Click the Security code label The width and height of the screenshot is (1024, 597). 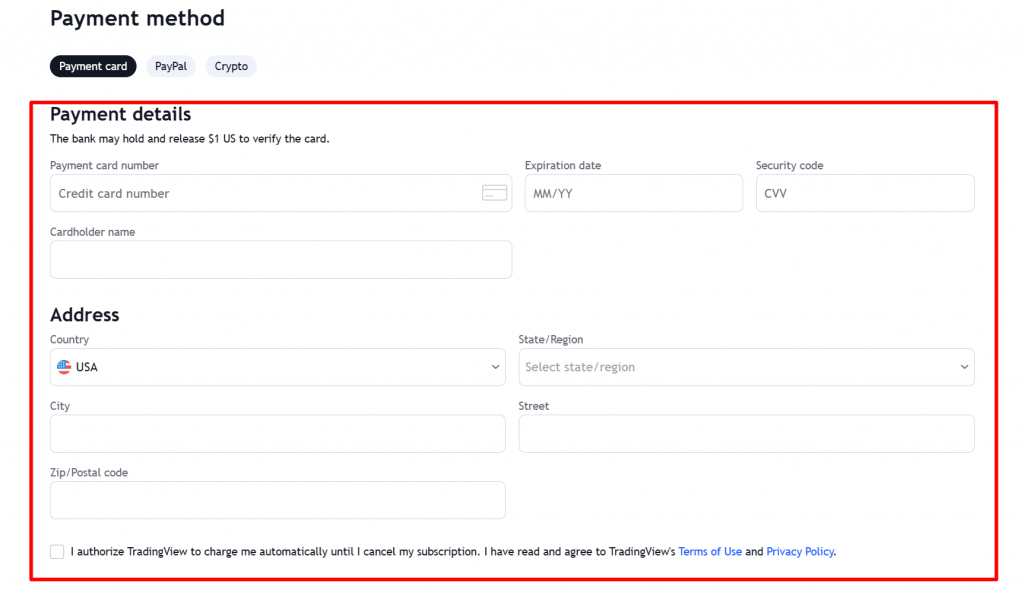pos(790,165)
